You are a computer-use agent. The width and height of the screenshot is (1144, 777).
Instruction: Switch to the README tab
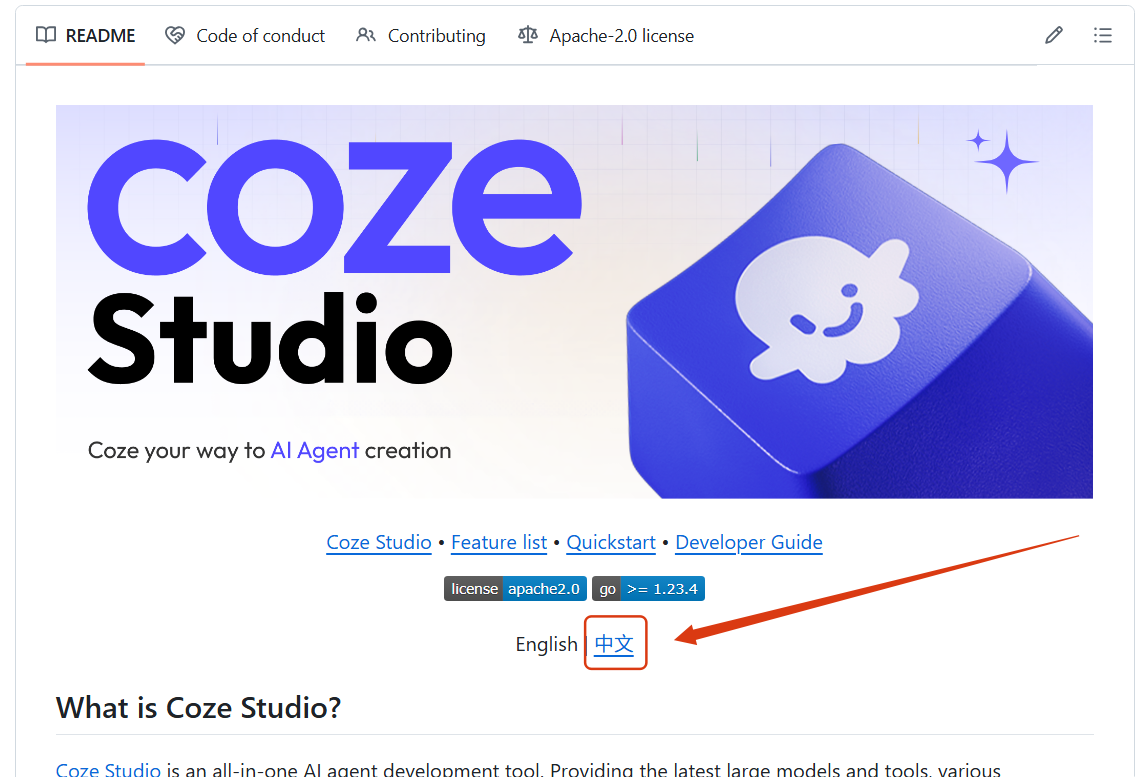point(85,36)
